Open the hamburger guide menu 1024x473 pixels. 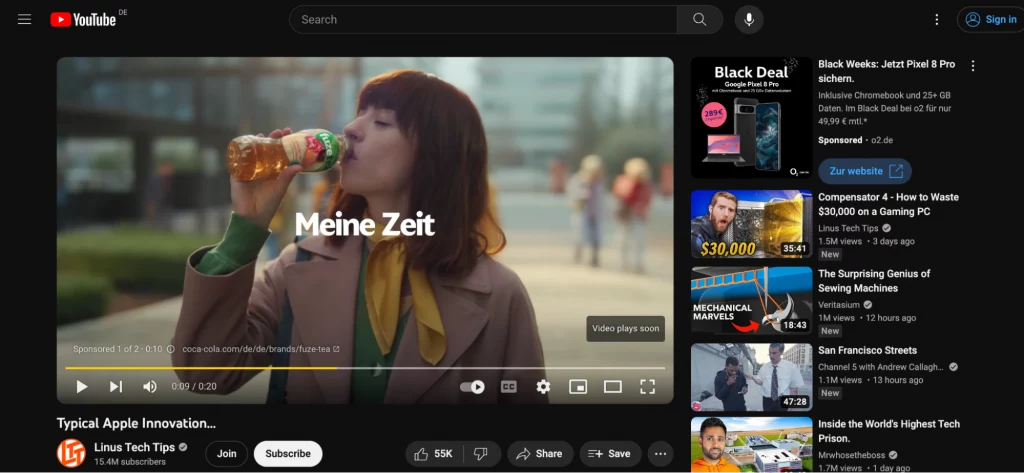(x=24, y=20)
